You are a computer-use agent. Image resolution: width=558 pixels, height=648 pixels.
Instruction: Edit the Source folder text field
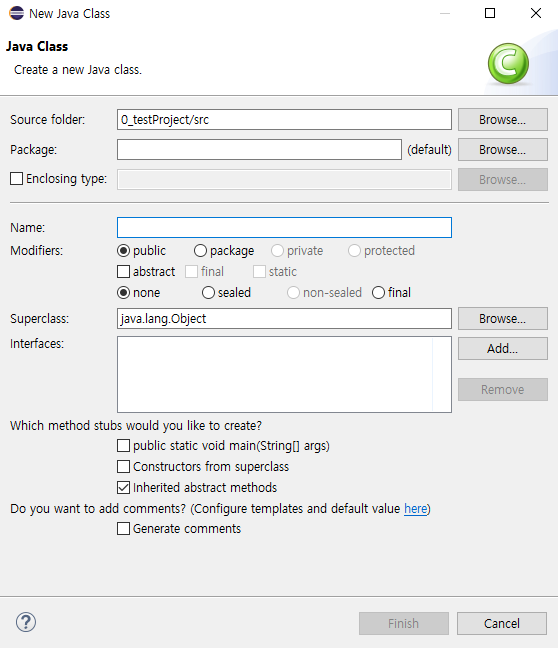(284, 119)
